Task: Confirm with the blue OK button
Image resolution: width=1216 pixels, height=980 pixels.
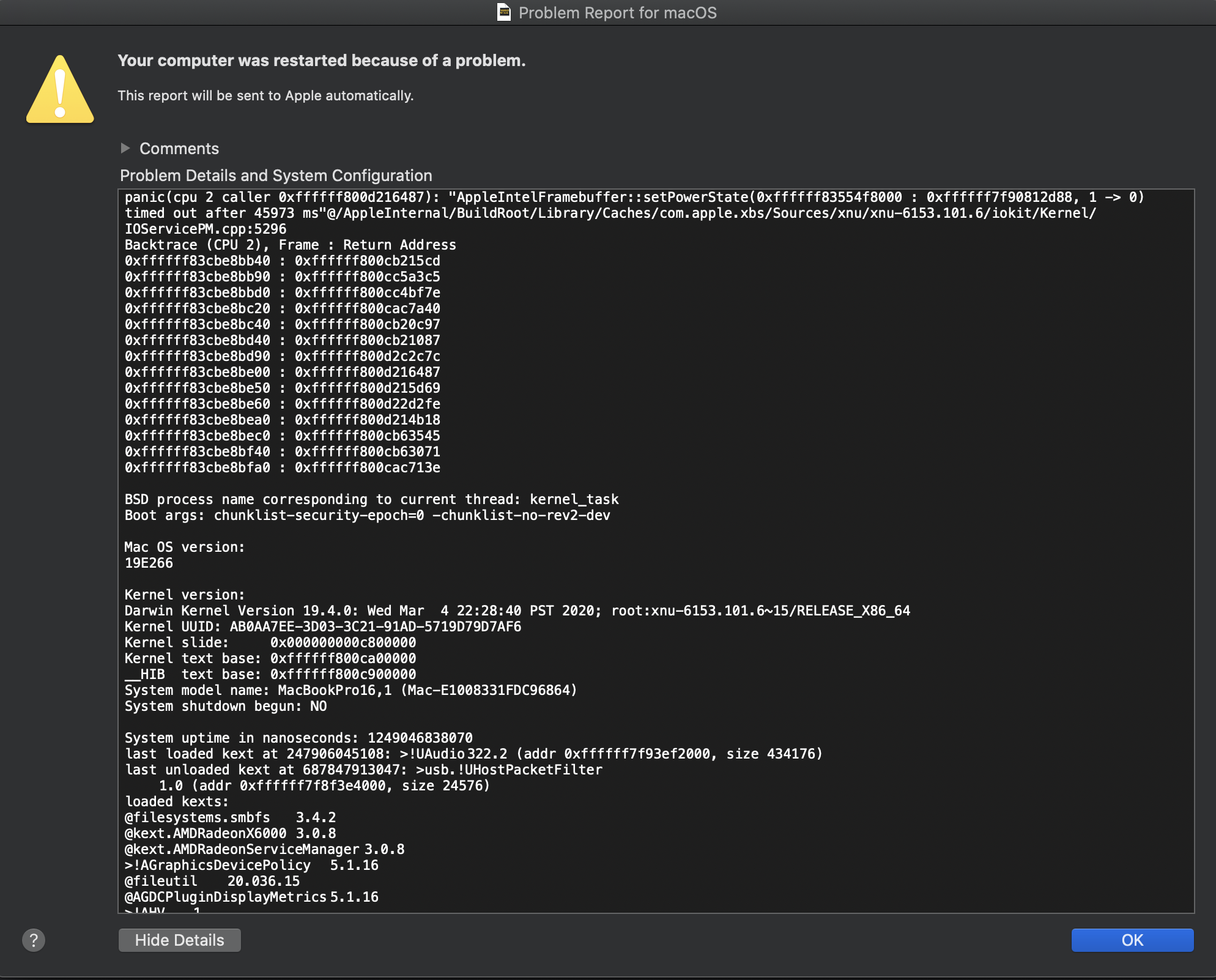Action: click(x=1132, y=940)
